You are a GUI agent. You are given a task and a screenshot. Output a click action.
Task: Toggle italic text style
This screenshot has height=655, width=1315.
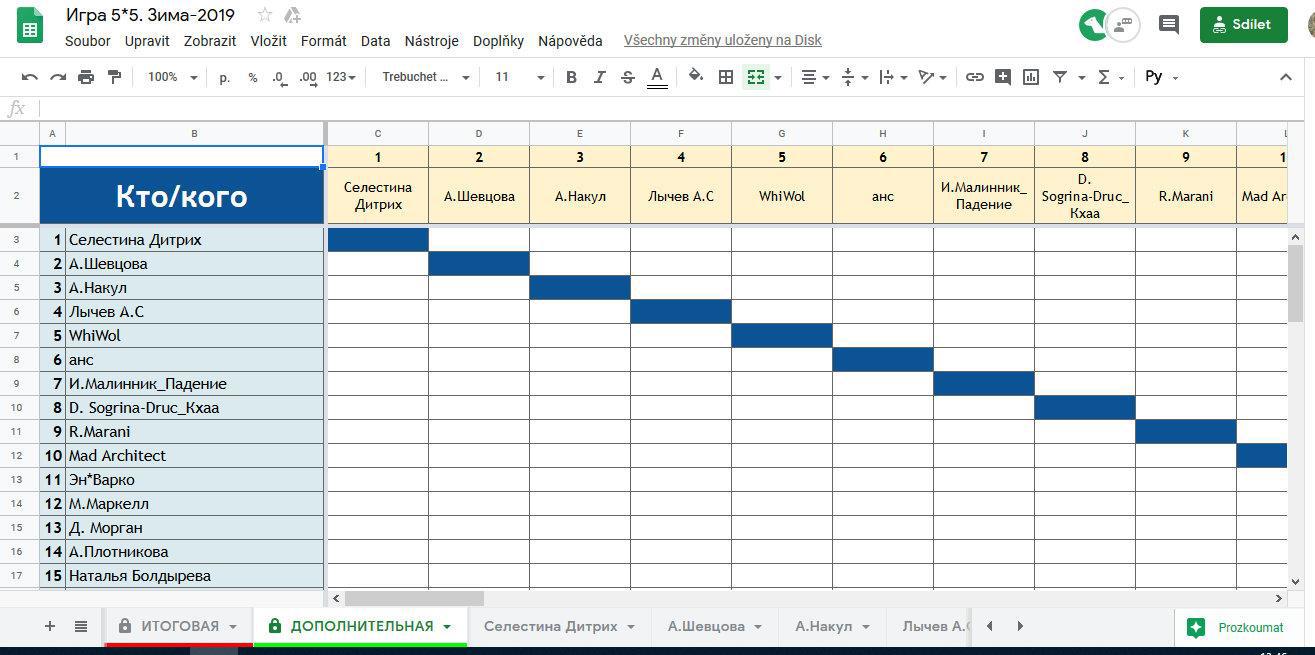[599, 77]
